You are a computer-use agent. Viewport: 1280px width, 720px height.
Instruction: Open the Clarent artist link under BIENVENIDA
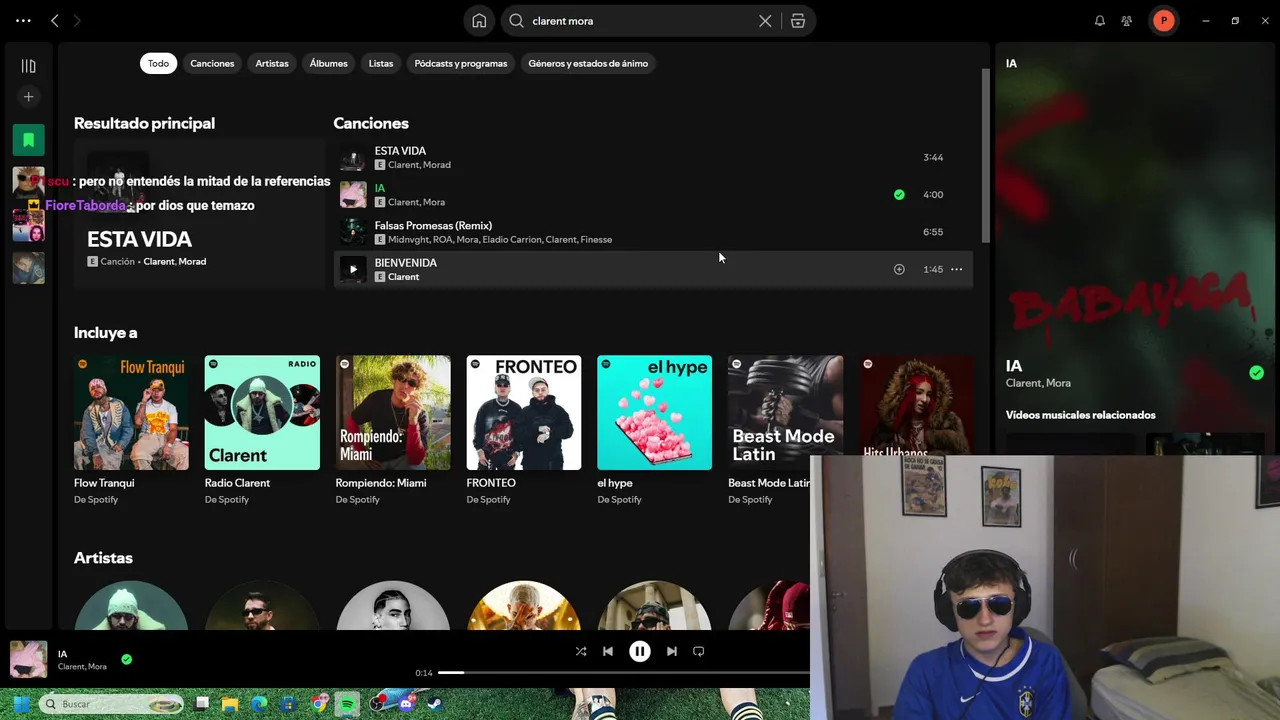[x=403, y=277]
